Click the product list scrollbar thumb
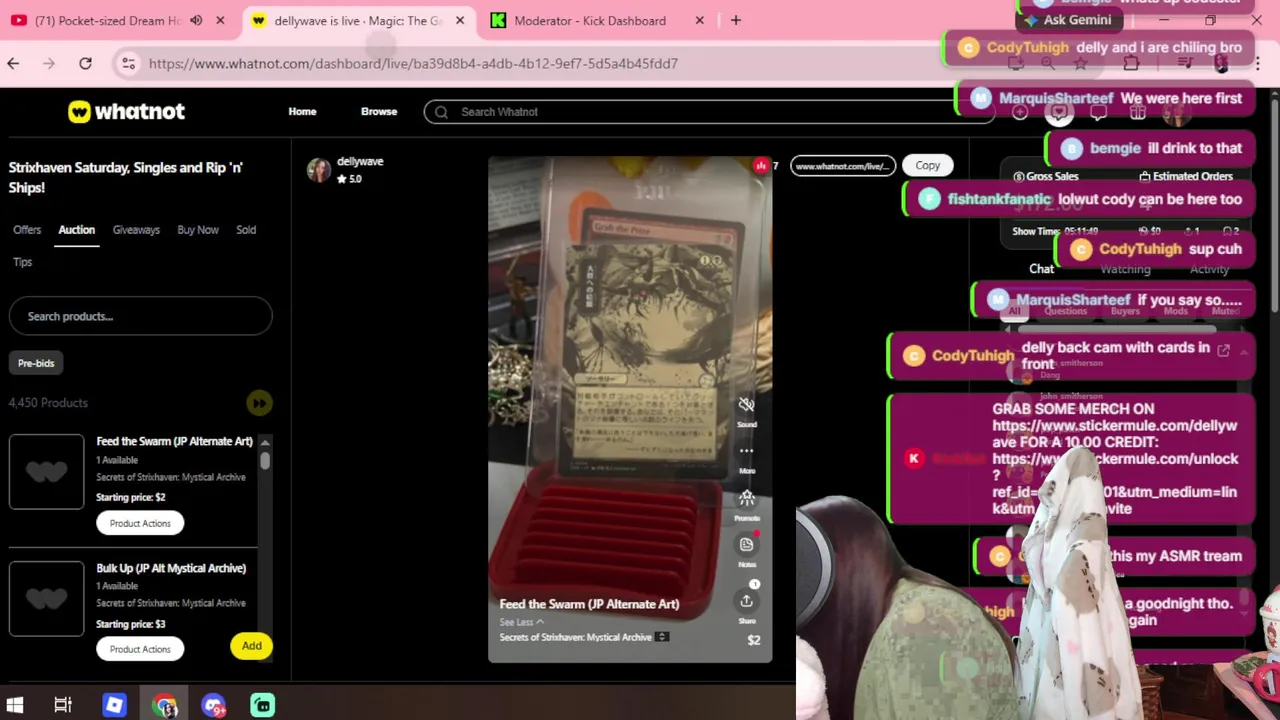The image size is (1280, 720). pos(265,460)
